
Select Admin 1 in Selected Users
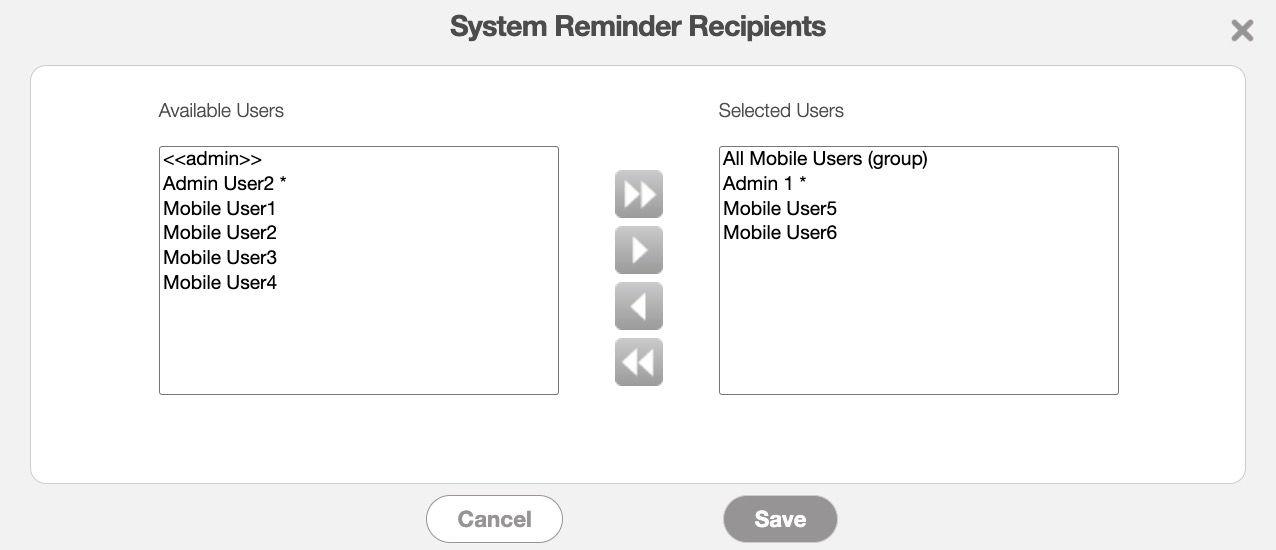[764, 184]
